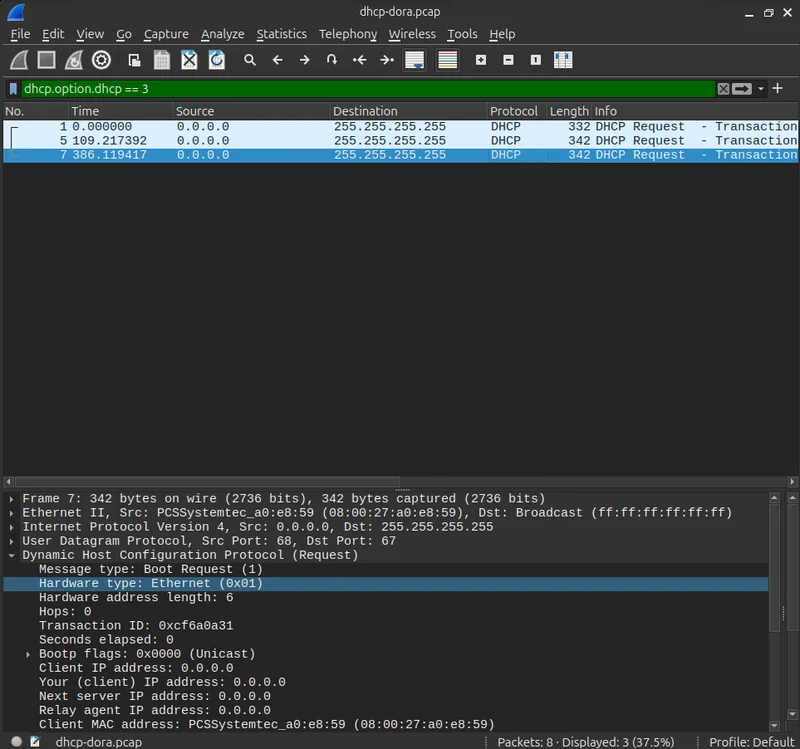Expand User Datagram Protocol node
The height and width of the screenshot is (749, 800).
[x=11, y=541]
